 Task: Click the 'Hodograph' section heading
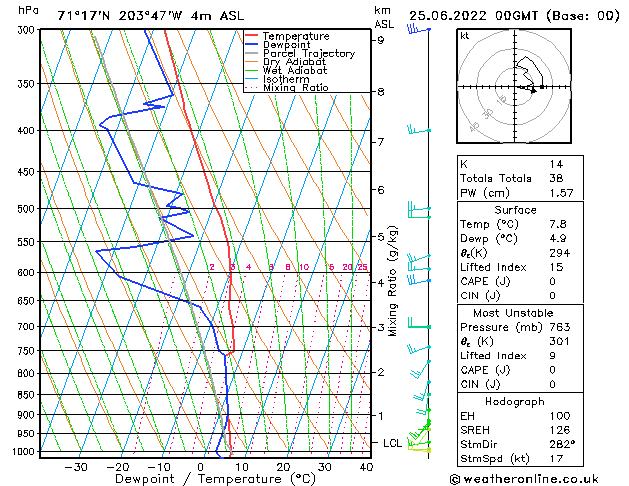[515, 401]
